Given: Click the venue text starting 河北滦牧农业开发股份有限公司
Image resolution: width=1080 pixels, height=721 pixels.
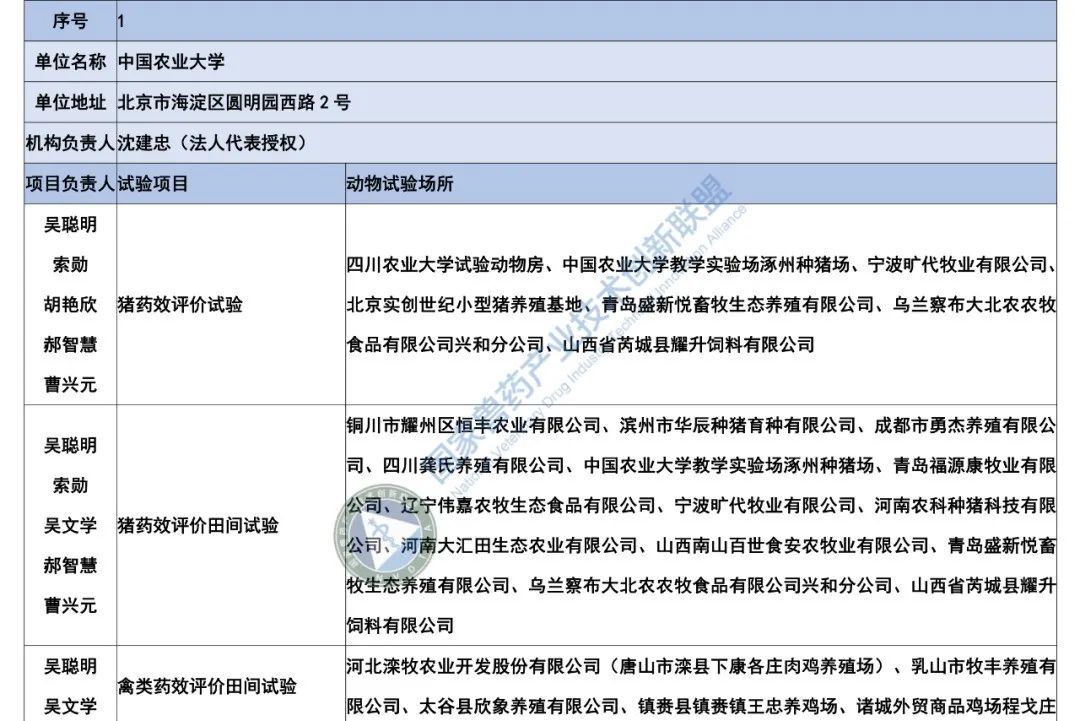Looking at the screenshot, I should [701, 687].
